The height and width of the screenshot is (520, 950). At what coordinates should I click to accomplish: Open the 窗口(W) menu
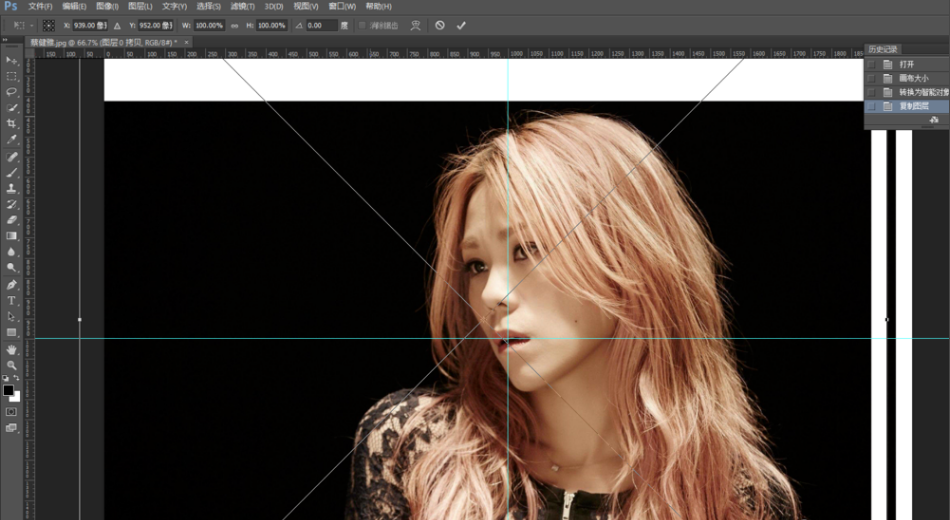[342, 6]
